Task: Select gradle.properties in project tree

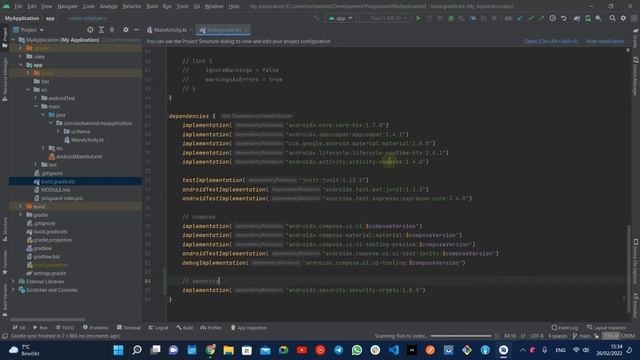Action: pos(49,240)
